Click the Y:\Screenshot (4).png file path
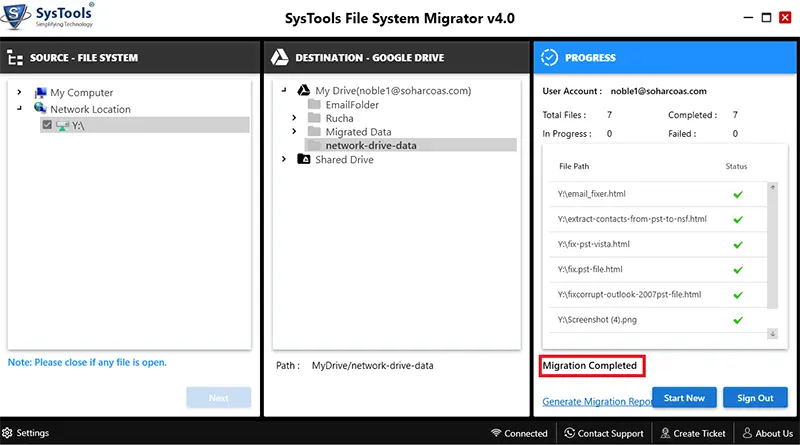This screenshot has height=445, width=800. (597, 320)
